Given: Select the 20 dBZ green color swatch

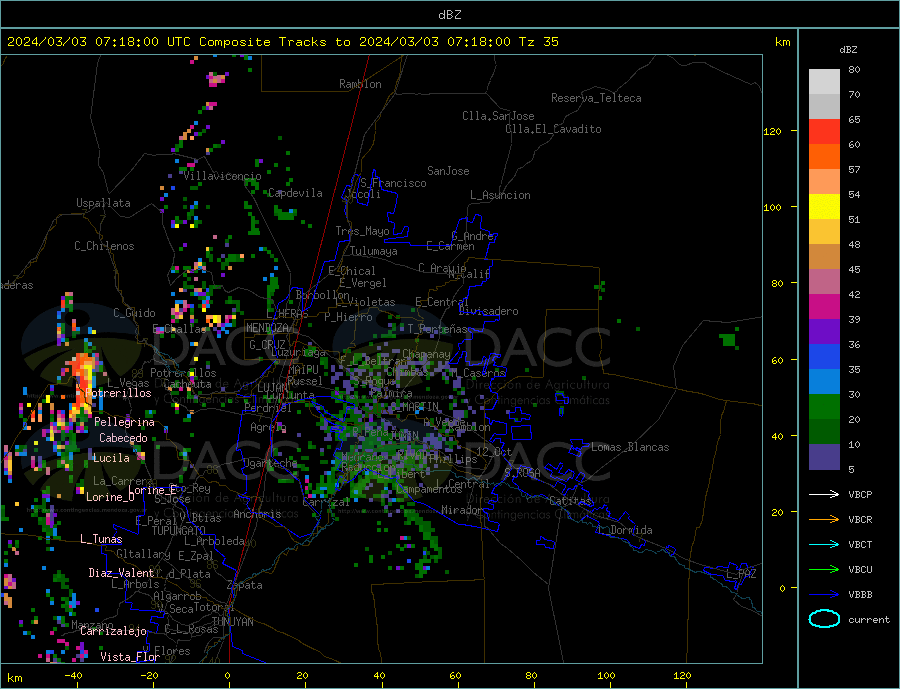Looking at the screenshot, I should tap(824, 407).
